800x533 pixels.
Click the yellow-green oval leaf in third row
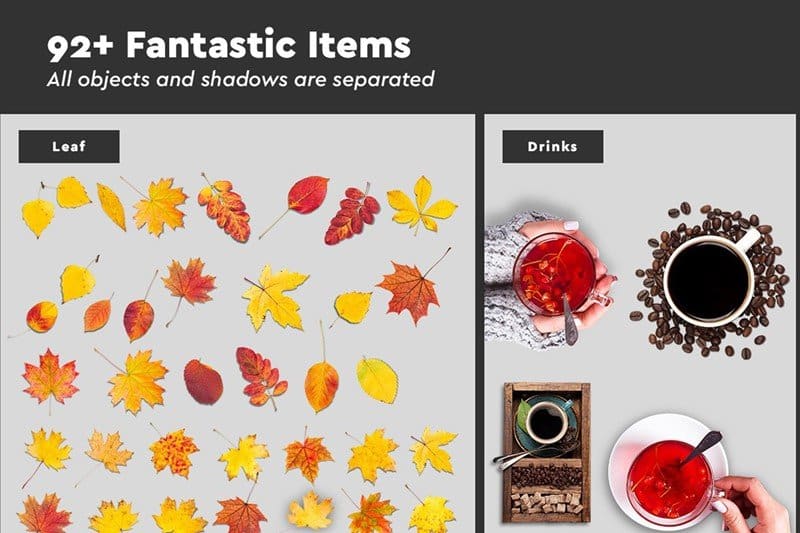coord(377,380)
